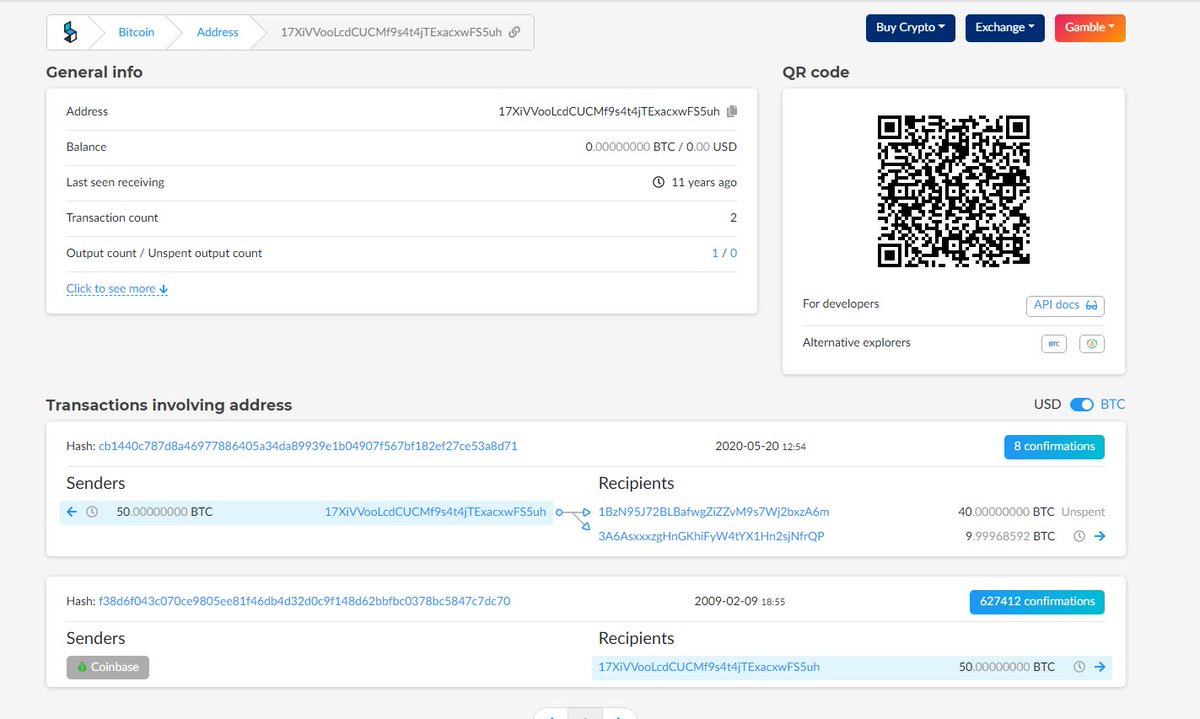Click the unspent output count '0' link

point(734,253)
